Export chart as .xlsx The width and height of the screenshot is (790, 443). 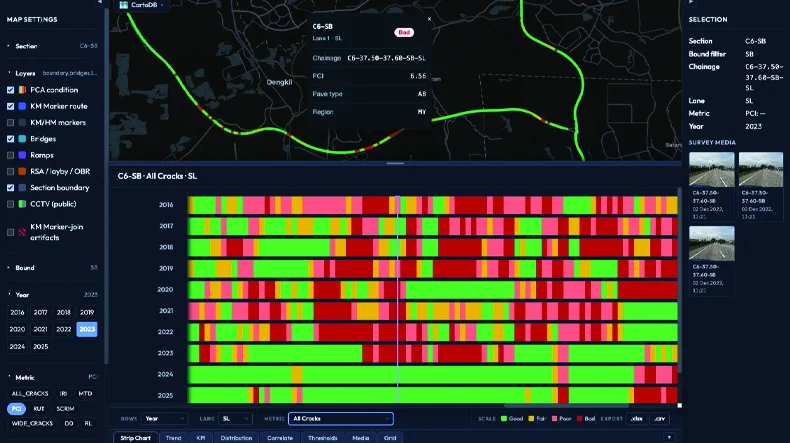[636, 419]
